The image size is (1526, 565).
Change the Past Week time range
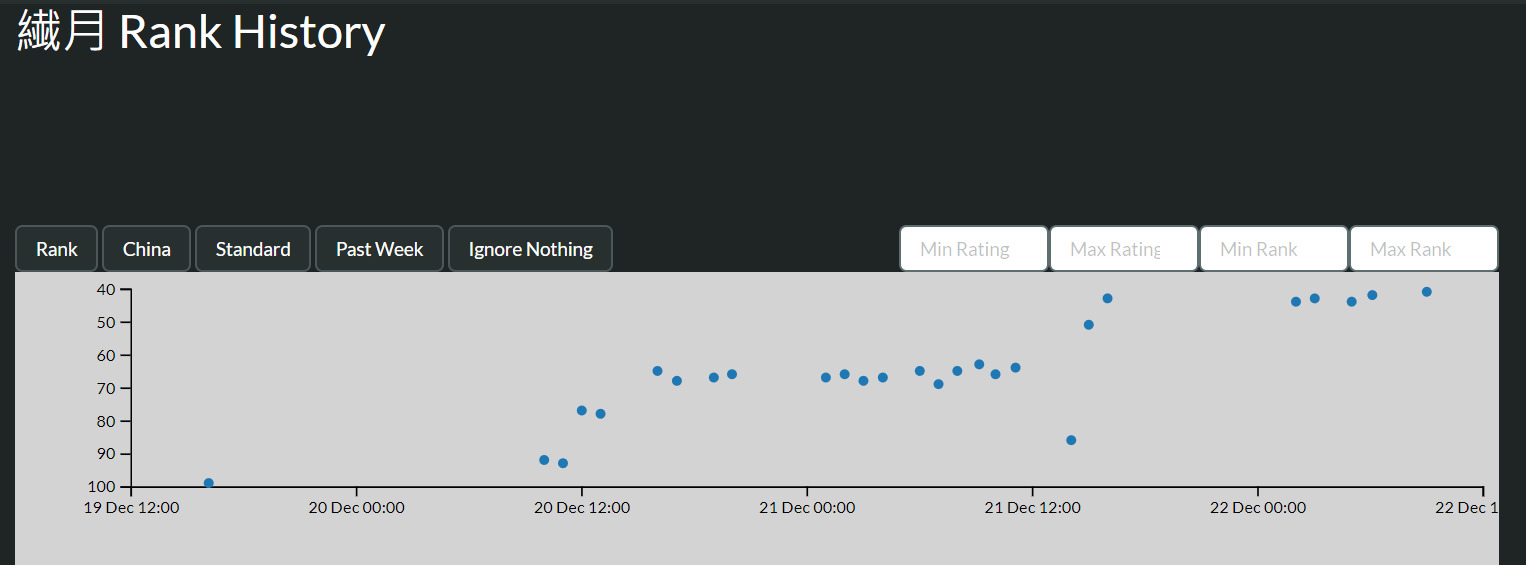[x=379, y=249]
